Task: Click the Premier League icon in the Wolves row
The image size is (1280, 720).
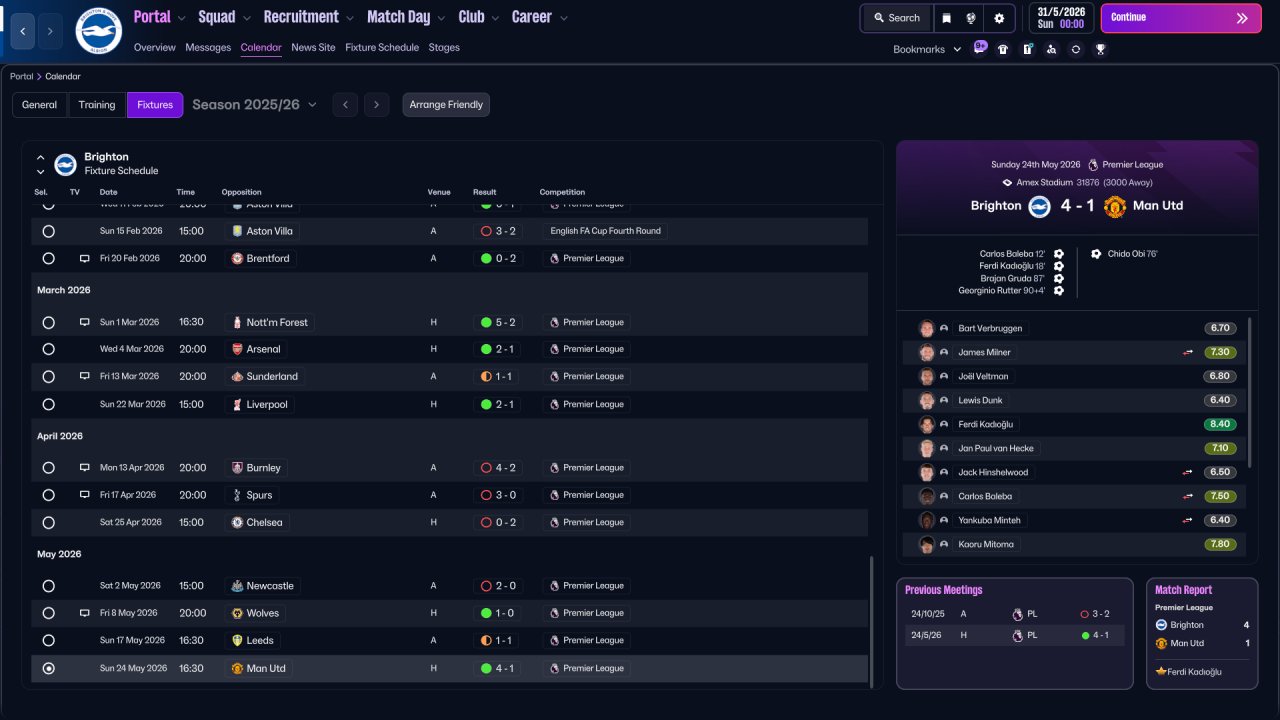Action: [553, 613]
